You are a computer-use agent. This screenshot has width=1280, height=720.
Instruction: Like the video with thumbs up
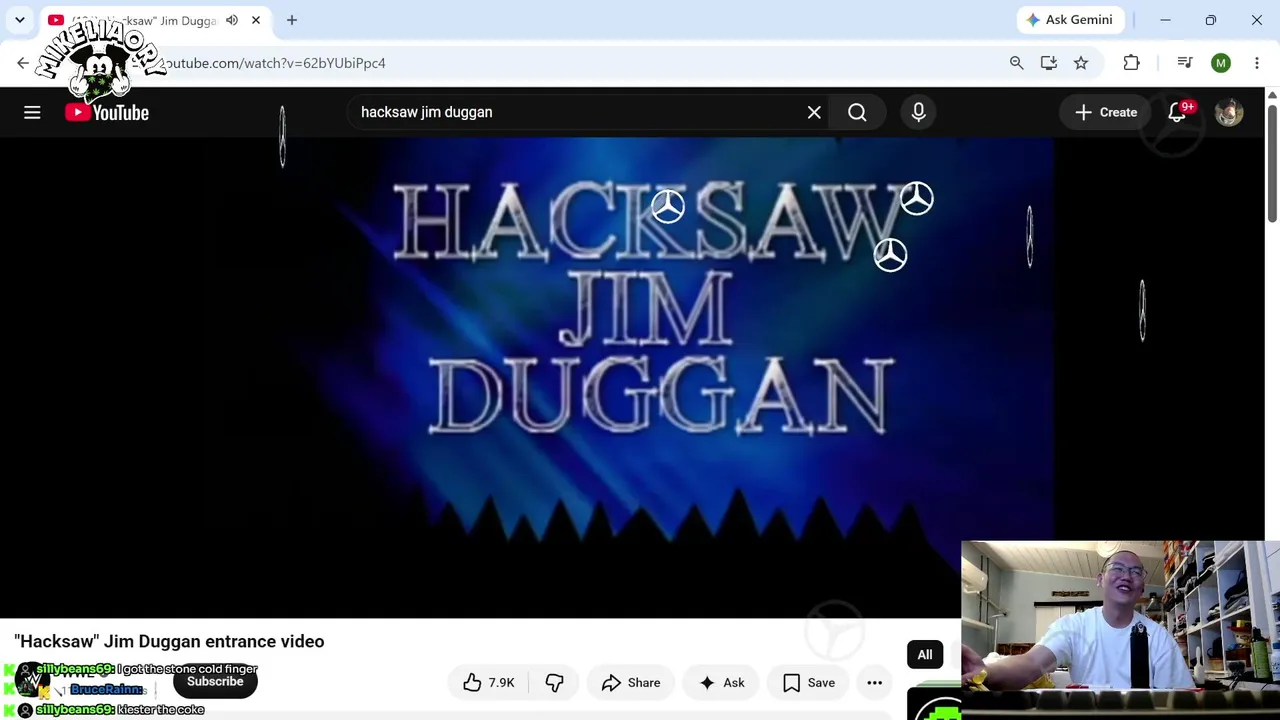tap(488, 683)
